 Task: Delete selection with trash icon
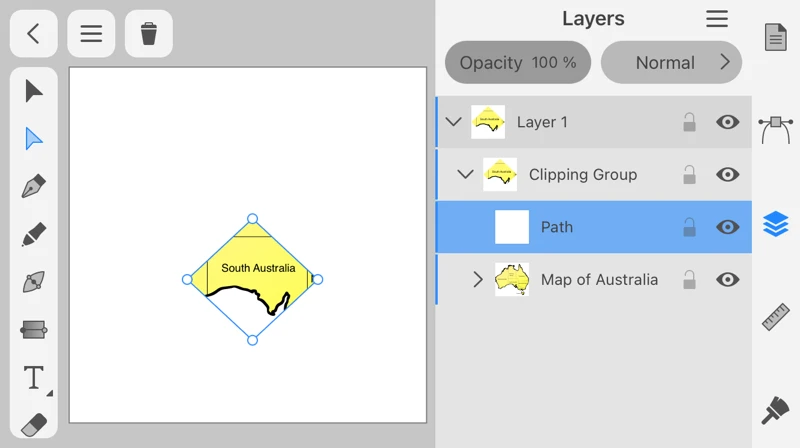[148, 34]
